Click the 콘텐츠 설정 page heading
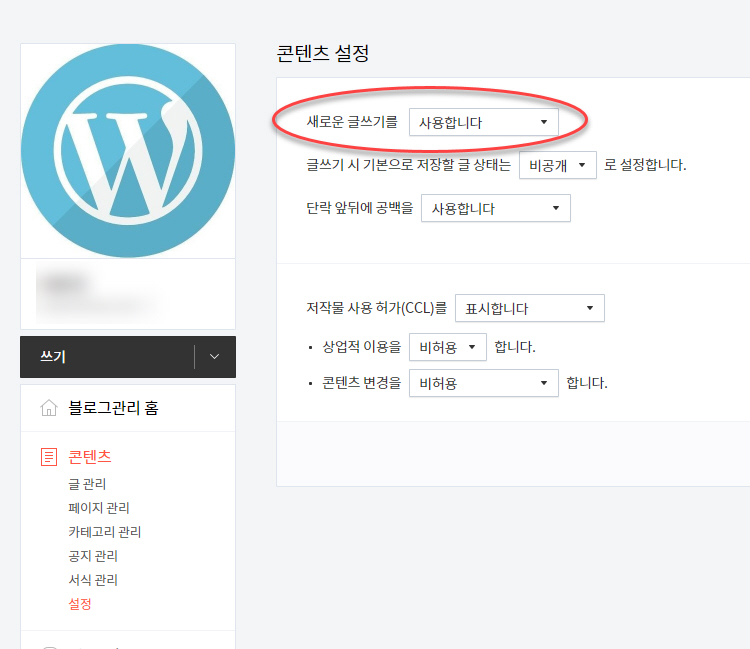This screenshot has width=750, height=649. coord(323,53)
